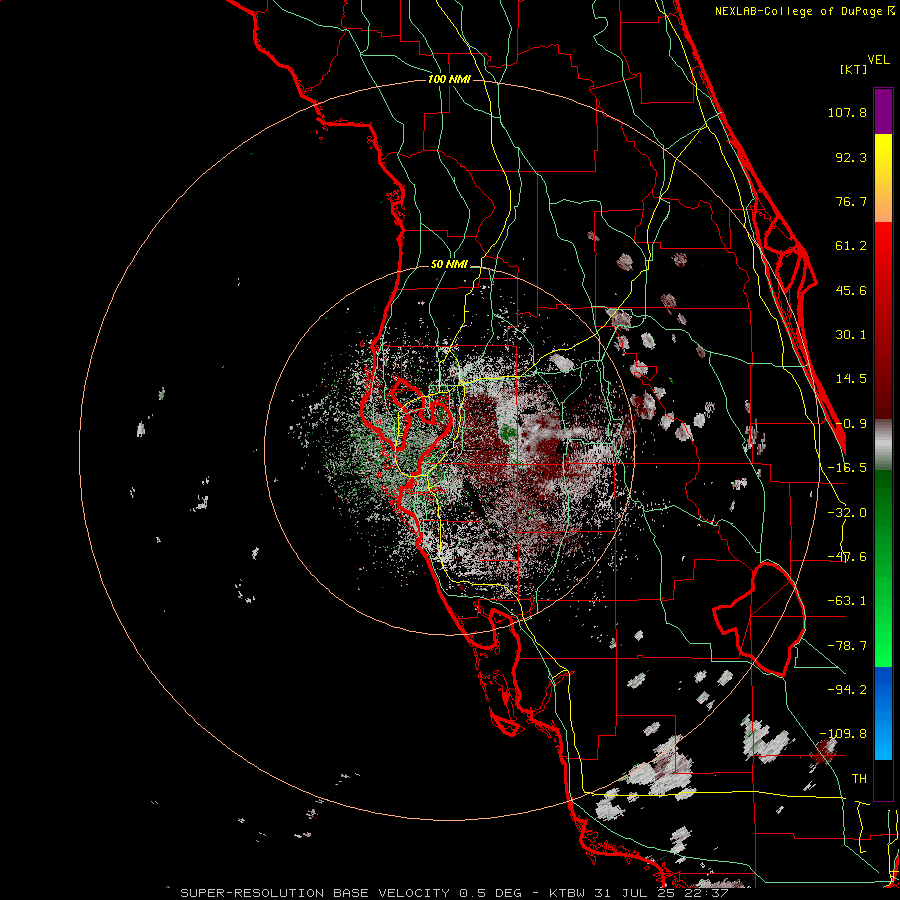
Task: Click the yellow-orange segment of the color bar
Action: click(883, 178)
